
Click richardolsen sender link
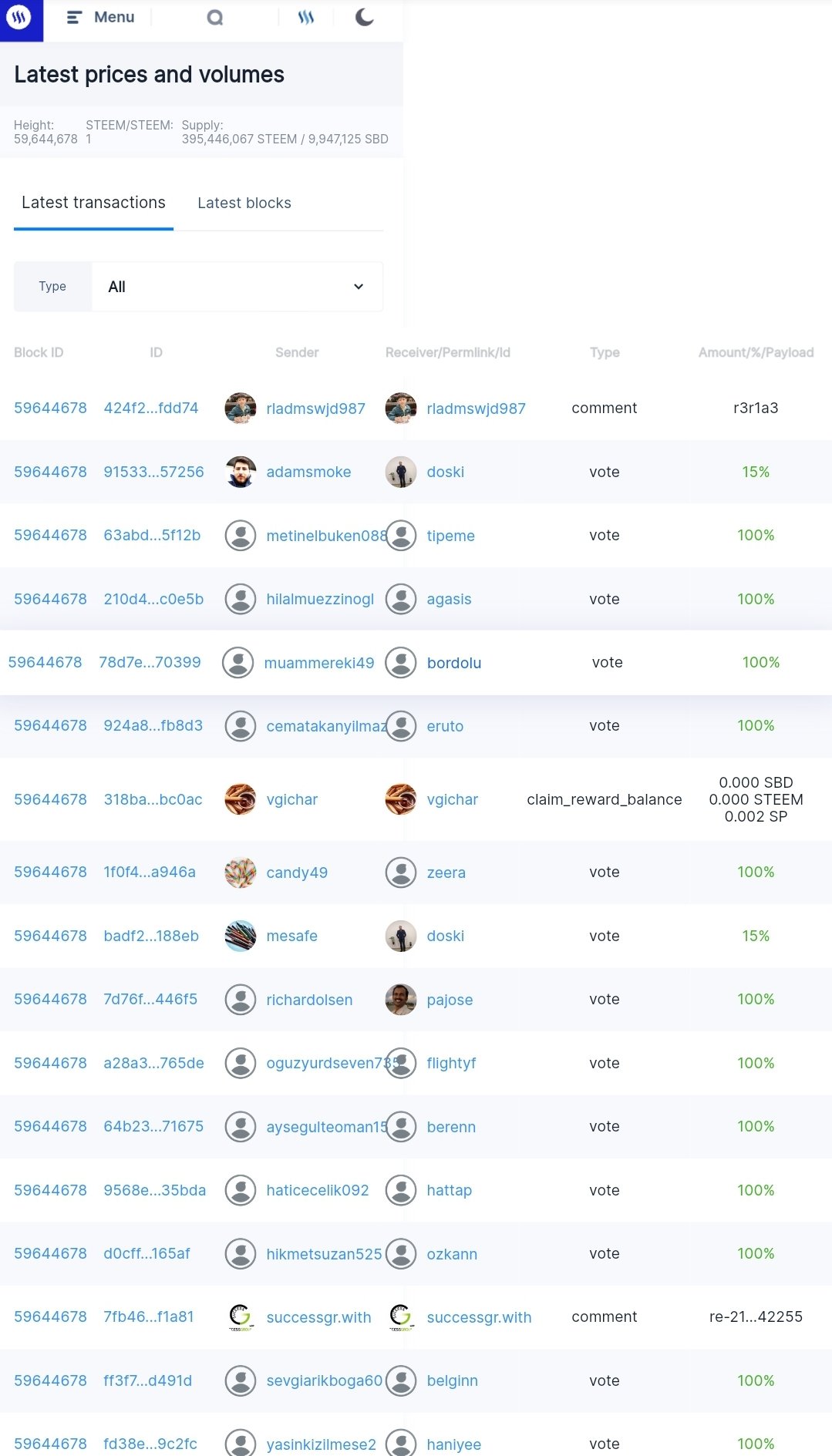coord(309,1000)
